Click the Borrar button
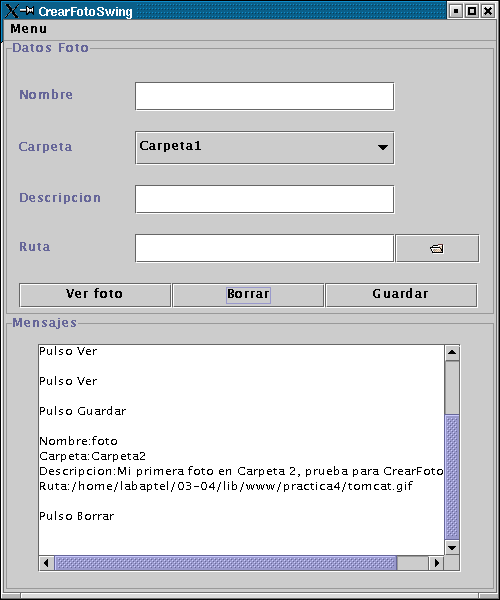Image resolution: width=500 pixels, height=600 pixels. (x=248, y=295)
